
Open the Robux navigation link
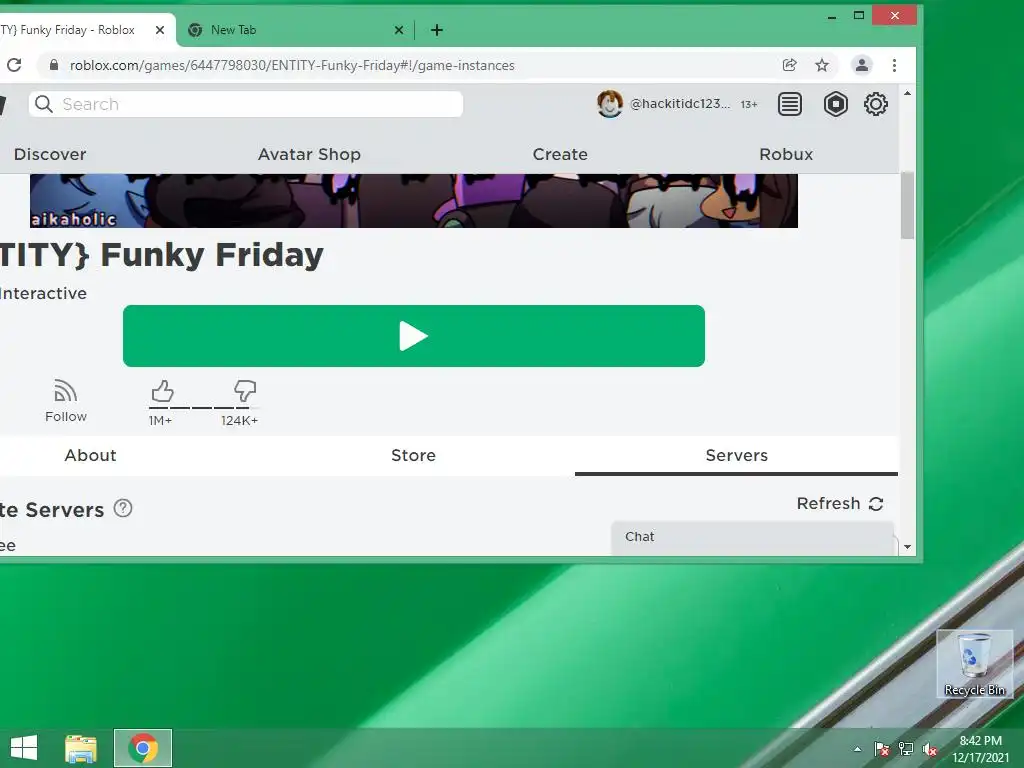[x=786, y=154]
